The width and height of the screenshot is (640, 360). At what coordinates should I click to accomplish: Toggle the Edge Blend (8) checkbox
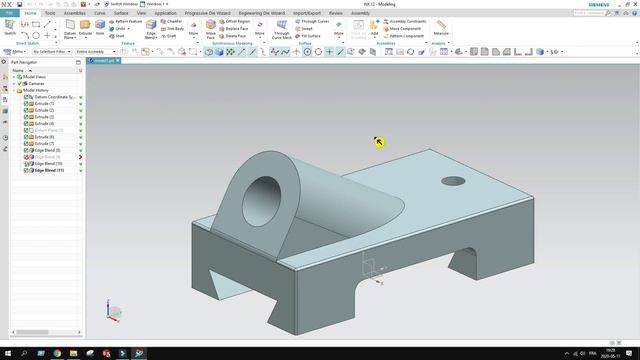click(26, 150)
